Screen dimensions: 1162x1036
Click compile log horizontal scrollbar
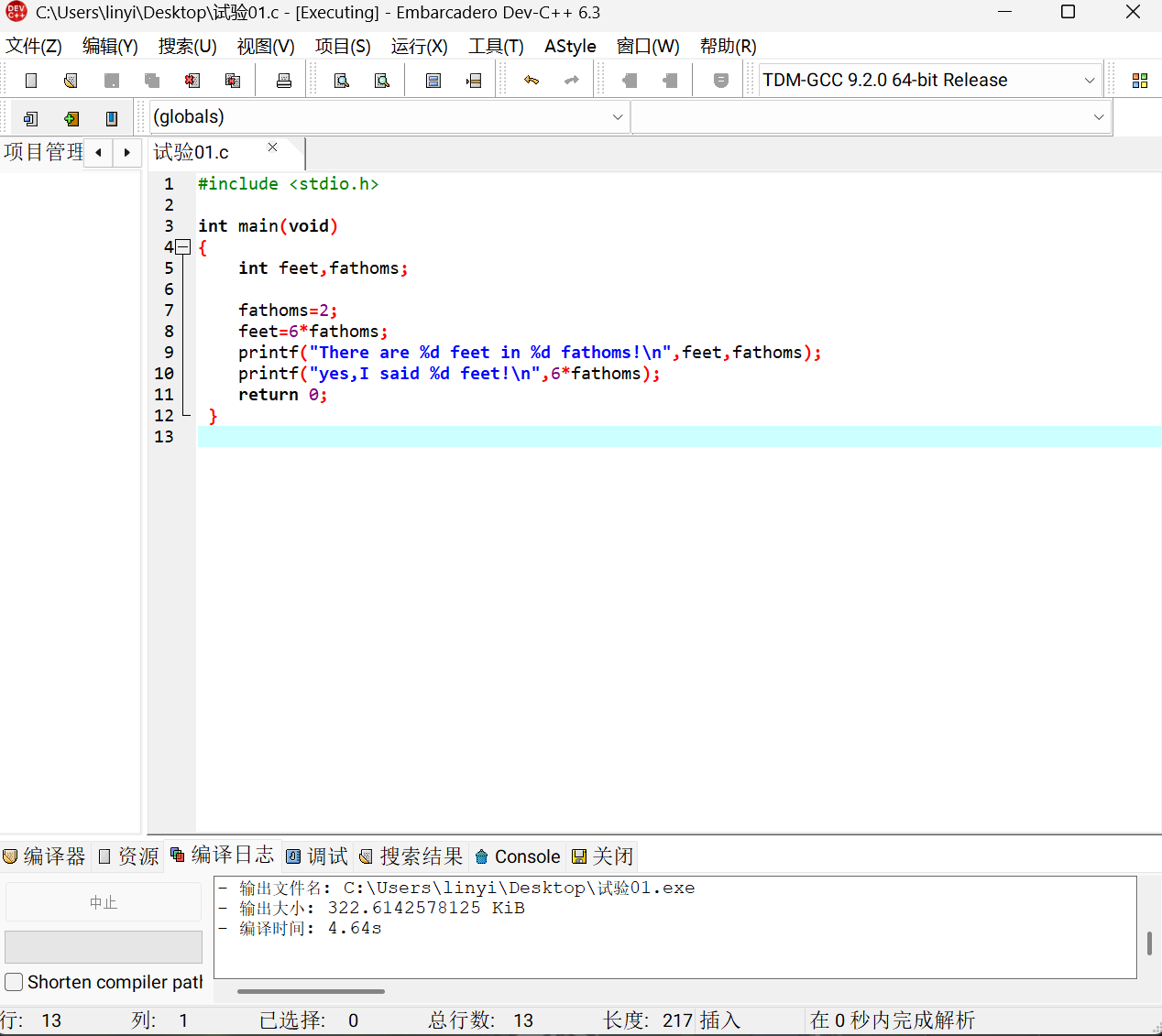click(311, 991)
